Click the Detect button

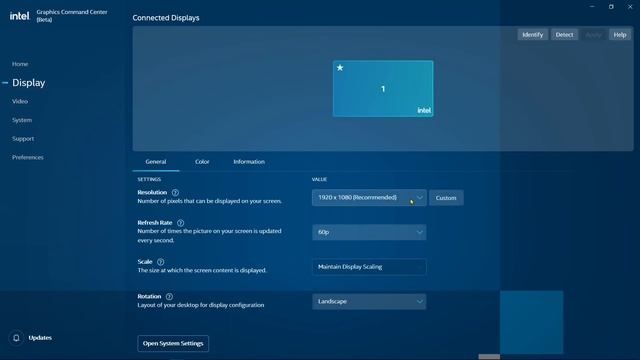coord(564,35)
